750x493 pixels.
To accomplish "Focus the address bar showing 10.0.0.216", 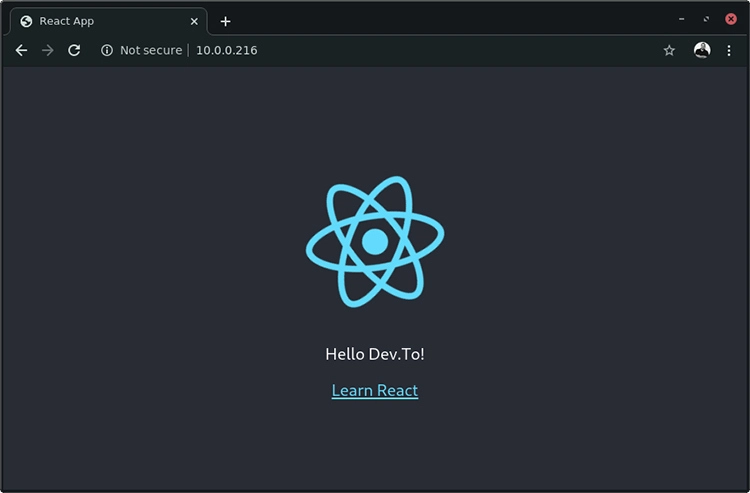I will click(x=227, y=50).
